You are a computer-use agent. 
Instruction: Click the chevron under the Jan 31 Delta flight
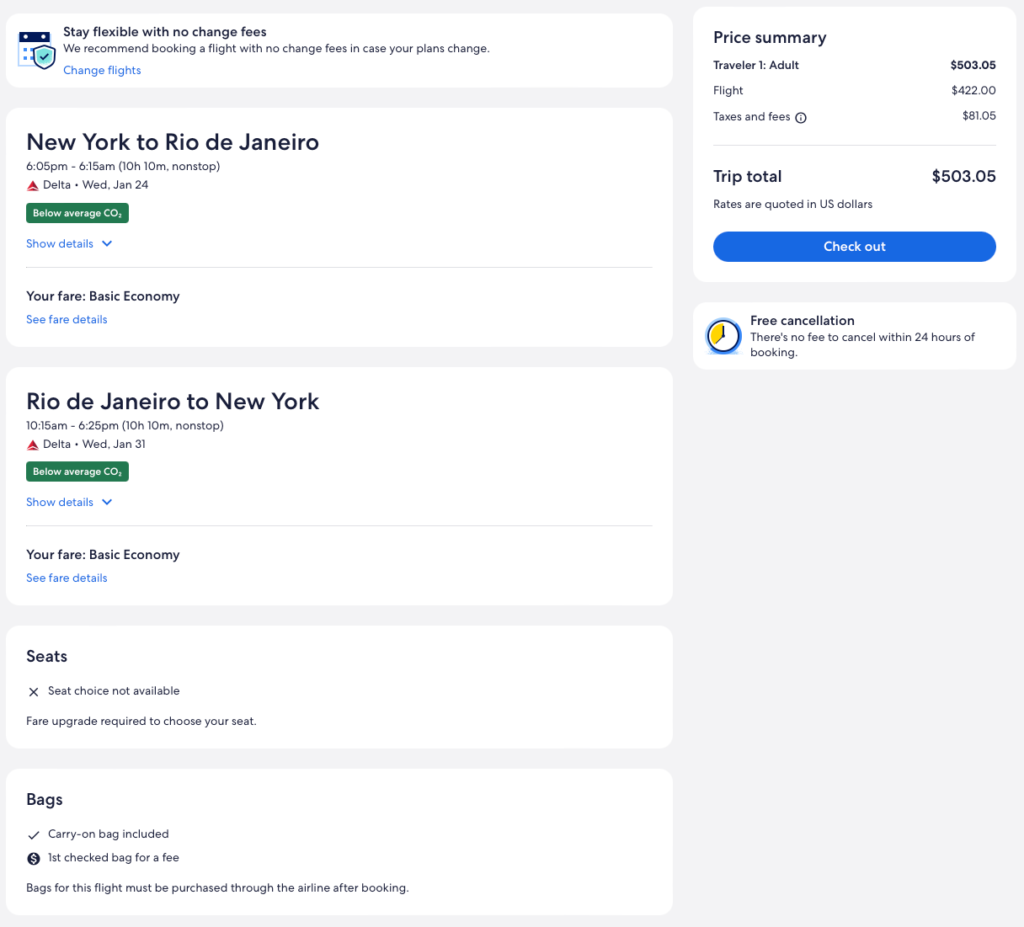pos(107,502)
